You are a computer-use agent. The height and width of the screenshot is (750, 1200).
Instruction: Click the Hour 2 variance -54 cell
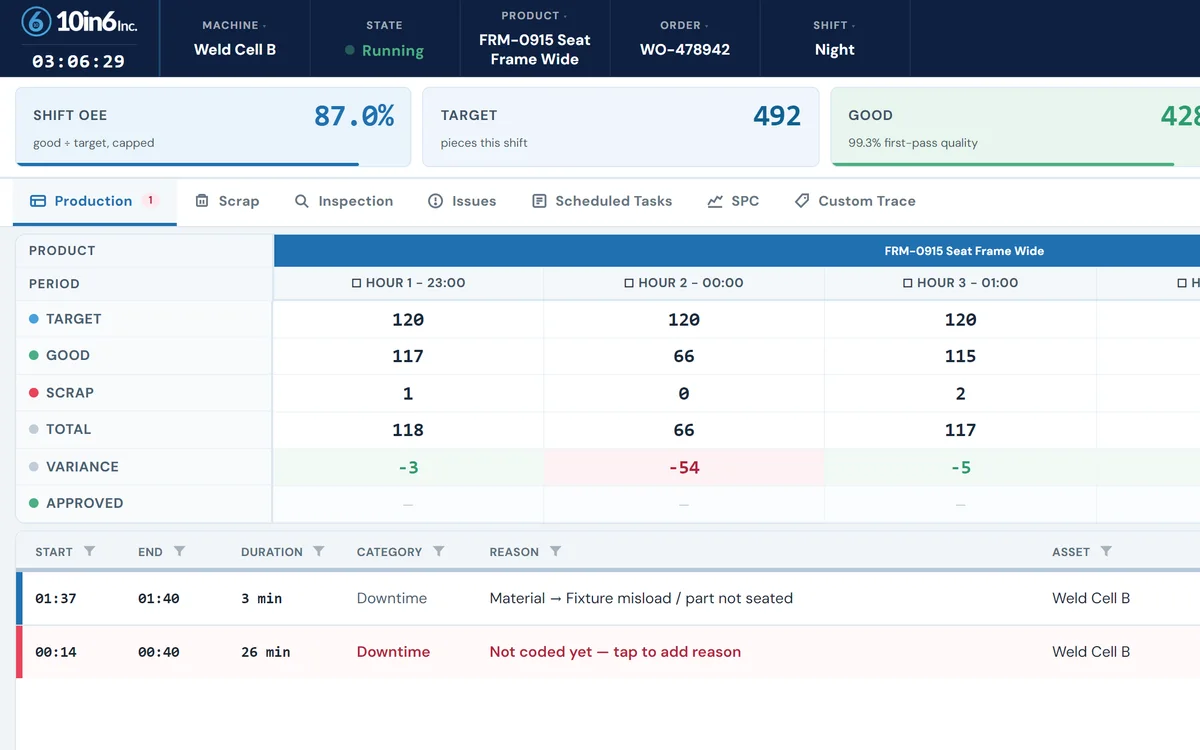pyautogui.click(x=684, y=467)
